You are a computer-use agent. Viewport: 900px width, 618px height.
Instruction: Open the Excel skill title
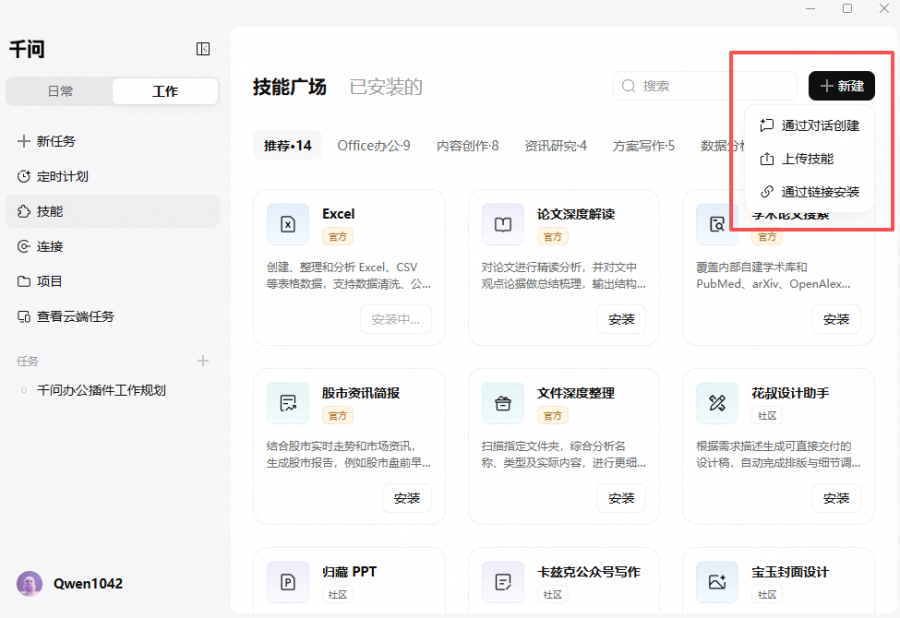[339, 214]
